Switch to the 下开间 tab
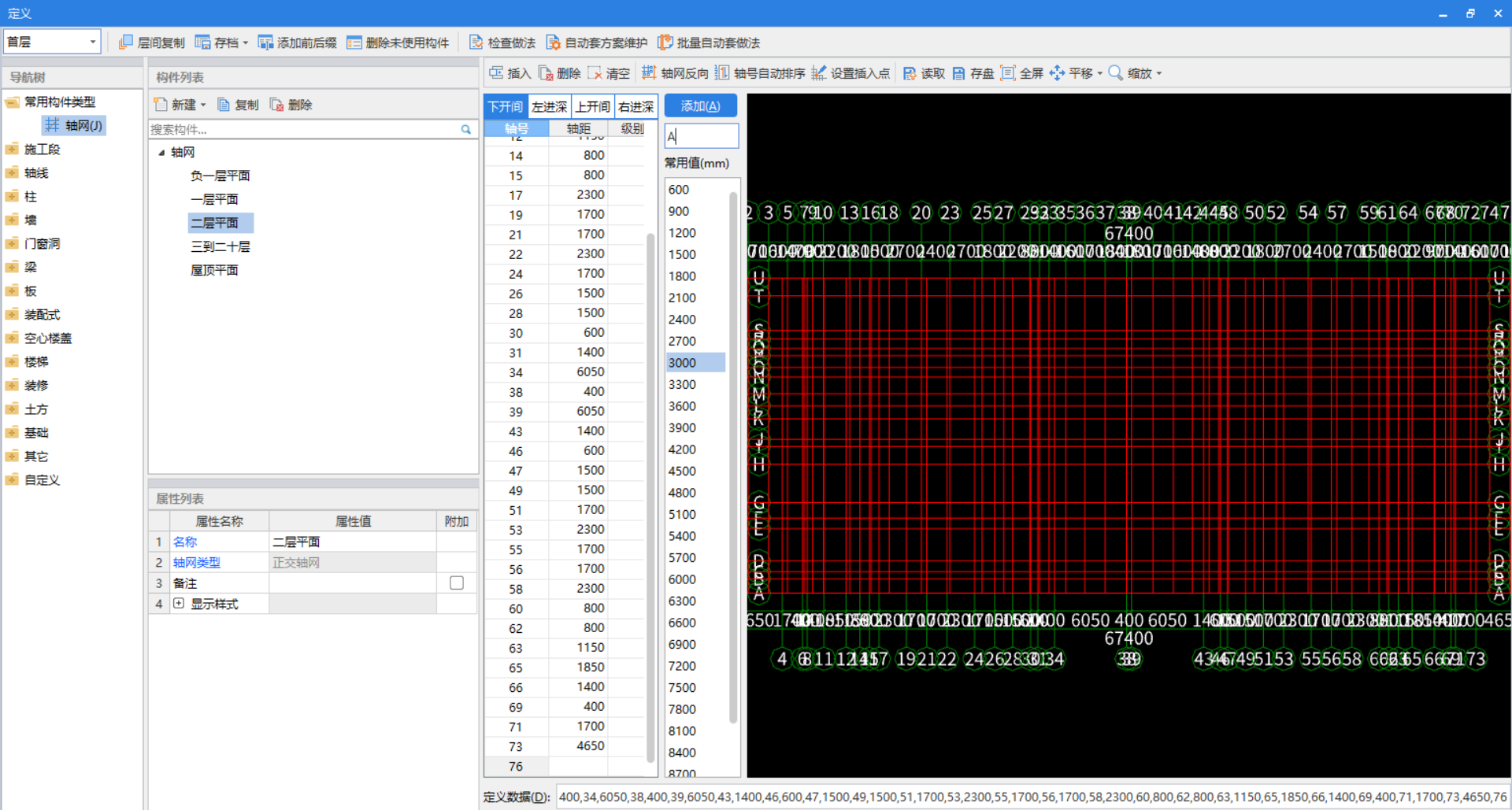1512x810 pixels. pos(505,106)
